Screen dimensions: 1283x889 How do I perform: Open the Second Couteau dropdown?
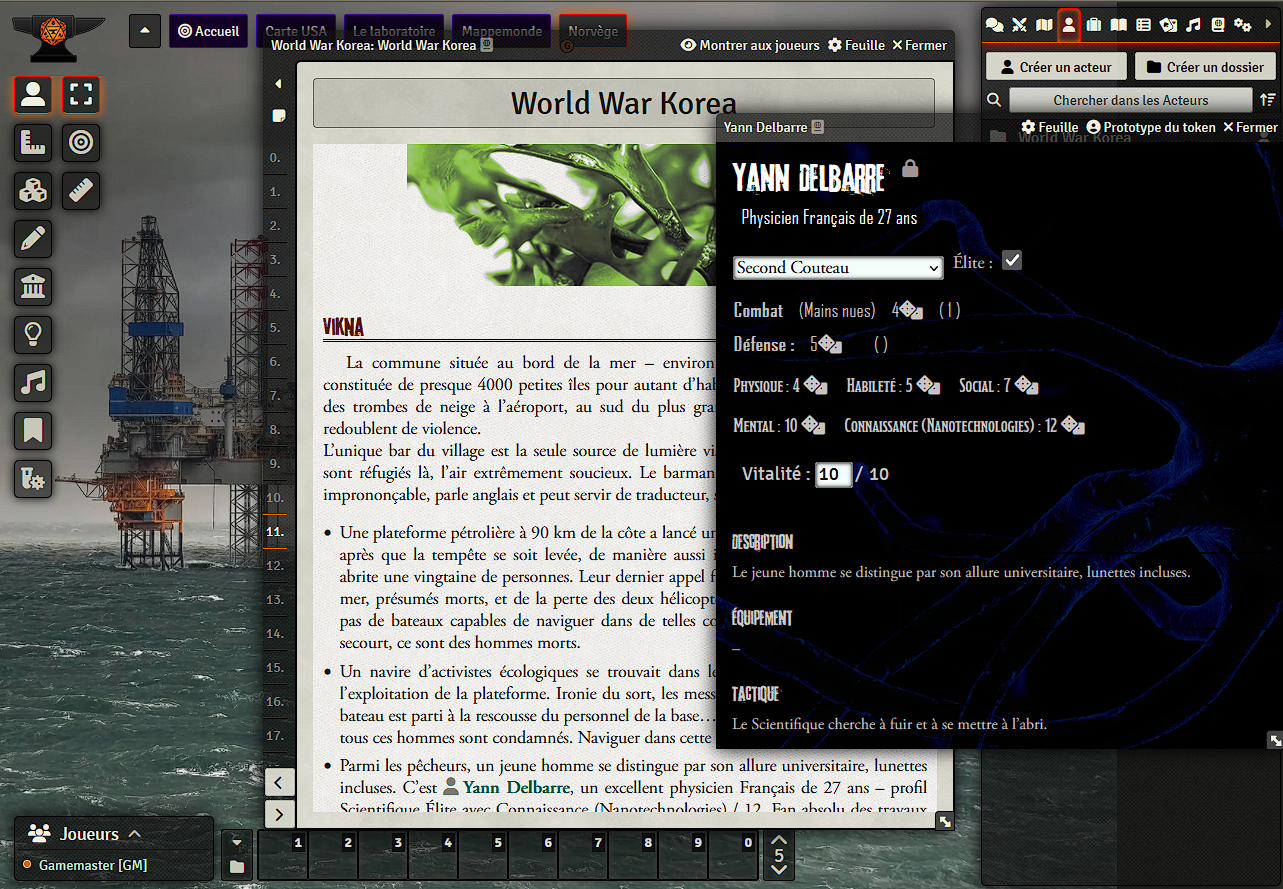click(838, 268)
